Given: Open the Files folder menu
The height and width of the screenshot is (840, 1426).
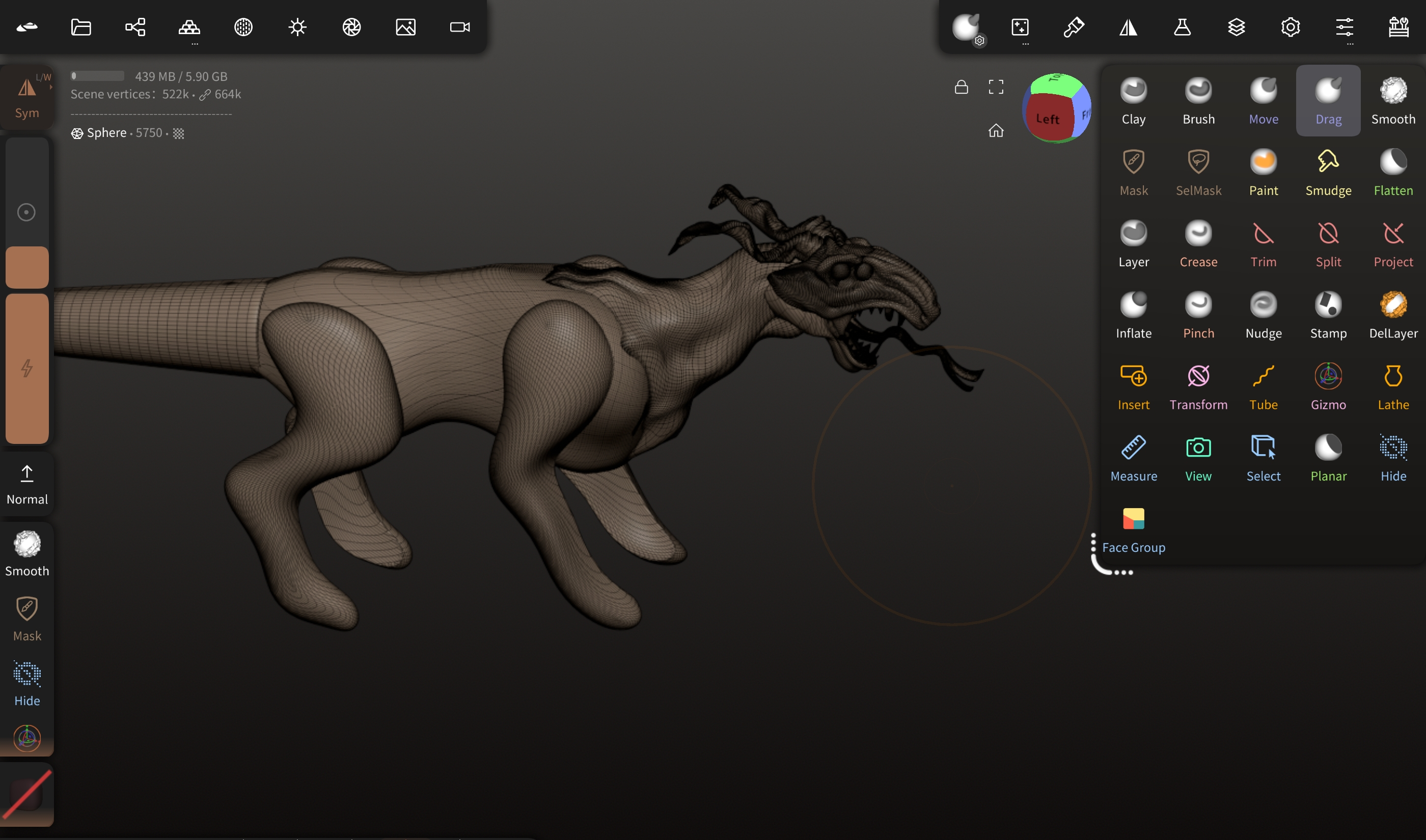Looking at the screenshot, I should [x=80, y=26].
